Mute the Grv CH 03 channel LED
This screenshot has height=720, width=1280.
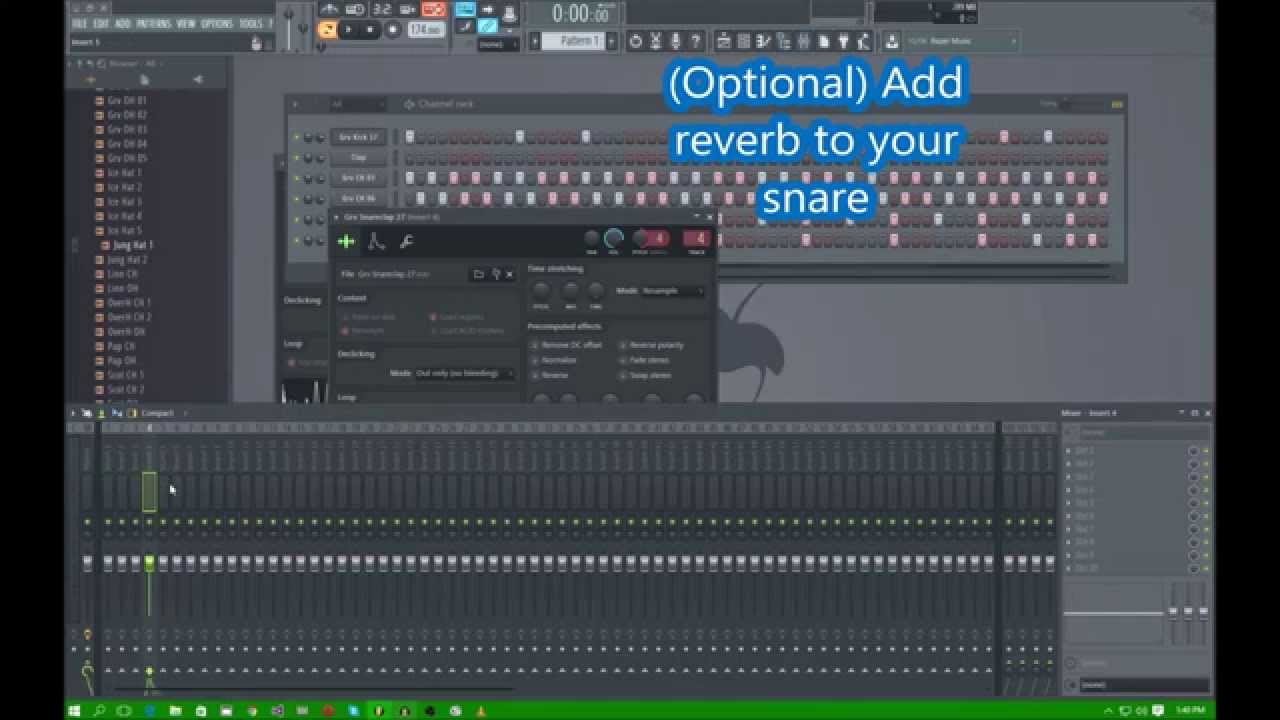point(296,178)
